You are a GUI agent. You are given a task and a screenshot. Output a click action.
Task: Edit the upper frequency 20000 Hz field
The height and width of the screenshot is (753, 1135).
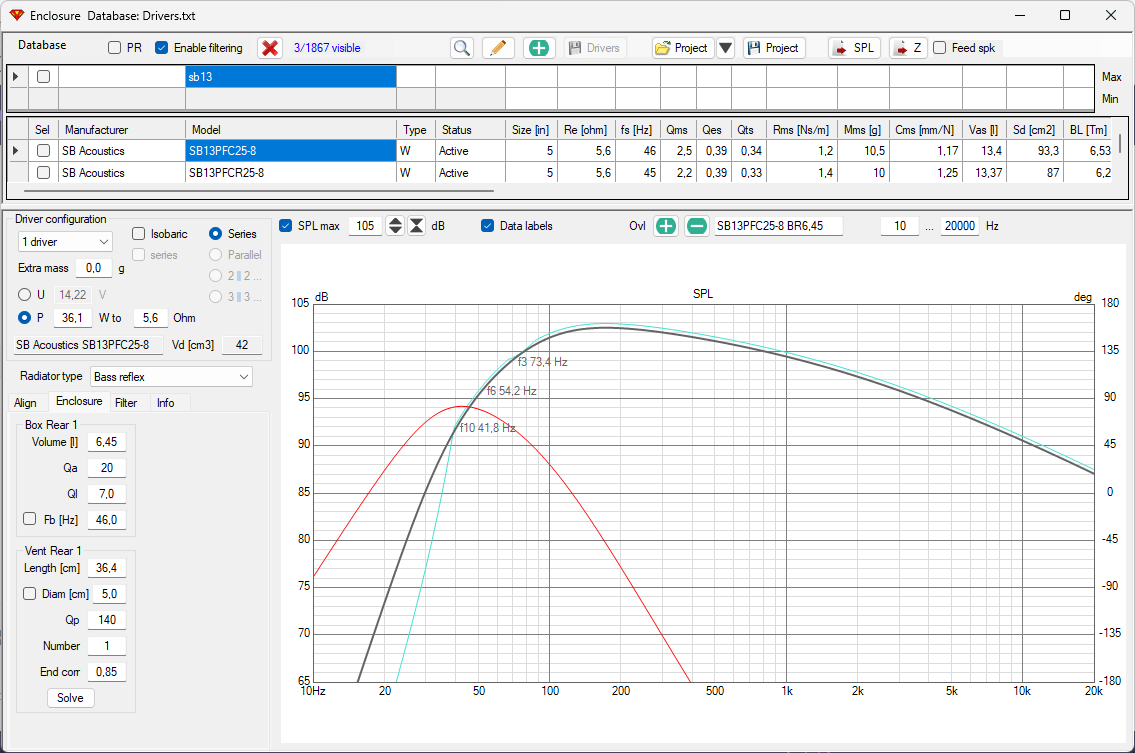tap(960, 226)
